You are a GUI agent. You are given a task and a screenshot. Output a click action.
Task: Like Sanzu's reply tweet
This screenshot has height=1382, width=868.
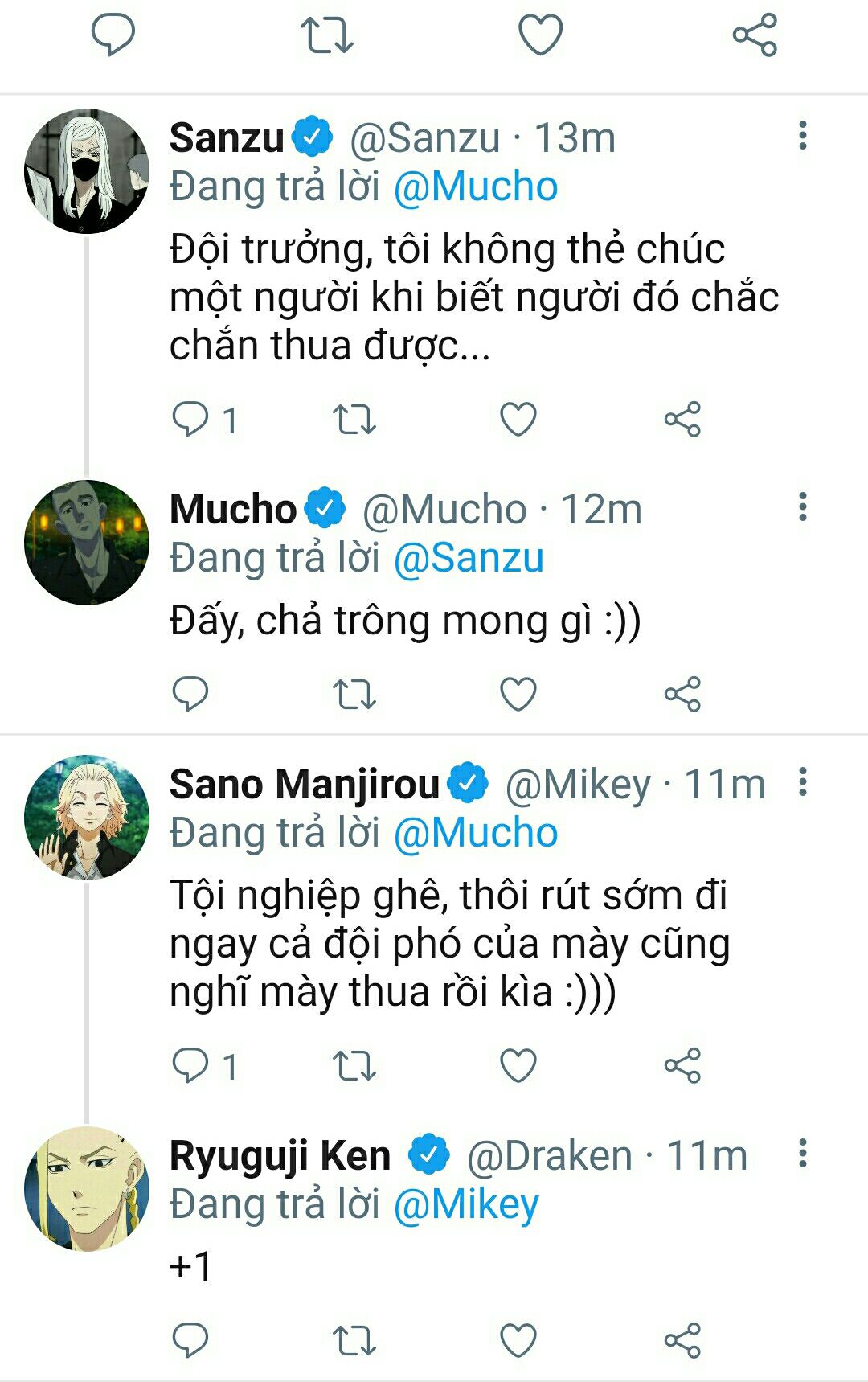click(518, 420)
